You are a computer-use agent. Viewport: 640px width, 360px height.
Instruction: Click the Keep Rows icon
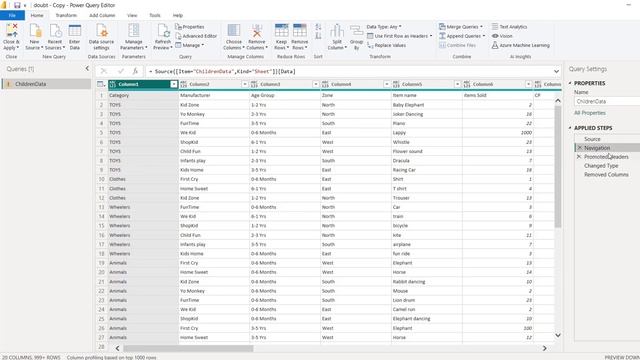[x=281, y=31]
